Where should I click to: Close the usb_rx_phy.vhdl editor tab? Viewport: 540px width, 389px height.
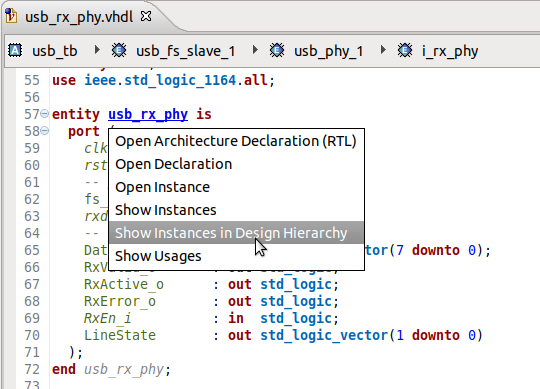pos(146,16)
